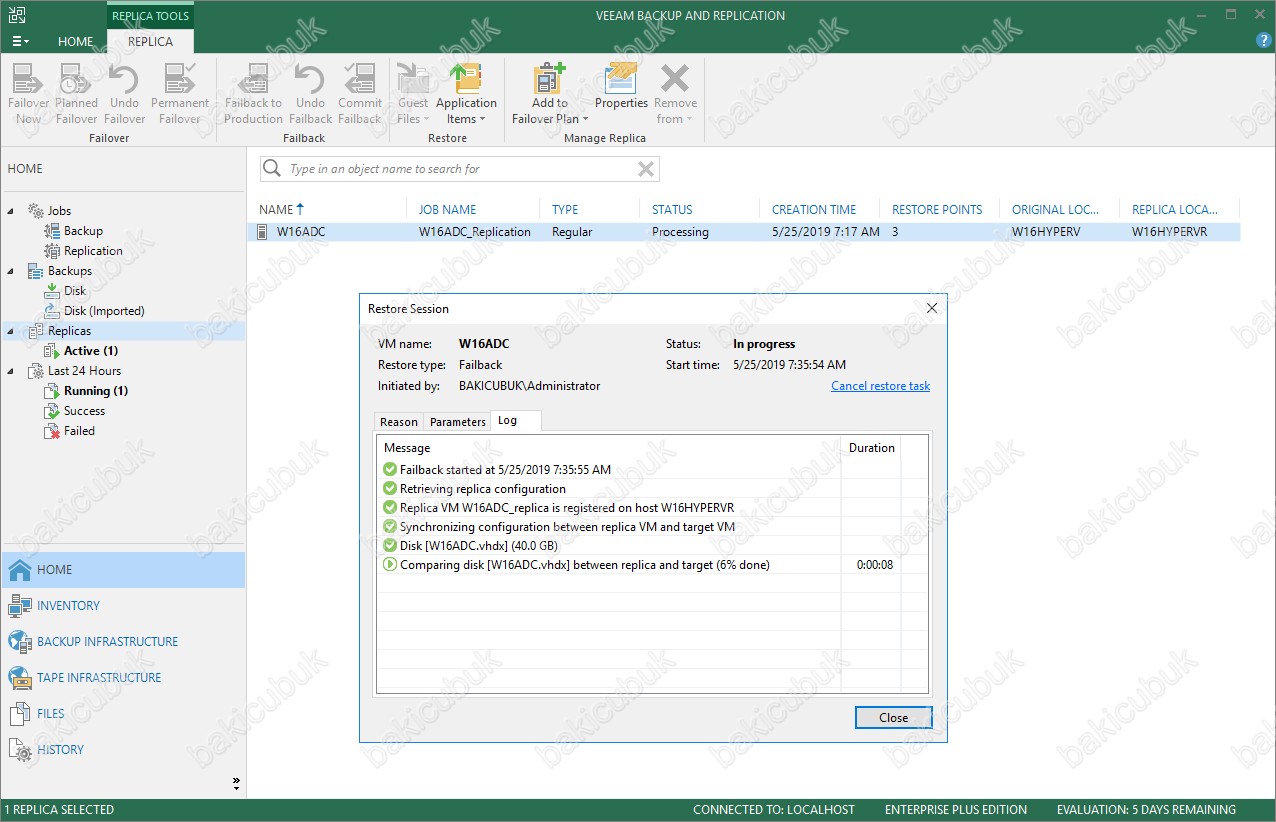
Task: Click the Commit Failback ribbon icon
Action: click(x=359, y=94)
